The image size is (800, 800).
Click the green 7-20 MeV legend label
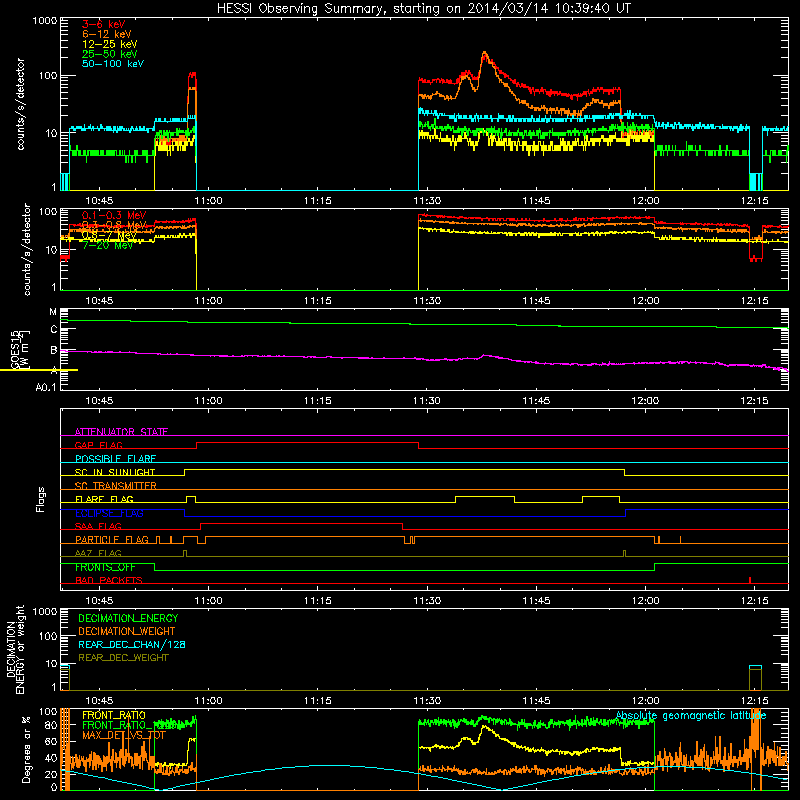(107, 245)
